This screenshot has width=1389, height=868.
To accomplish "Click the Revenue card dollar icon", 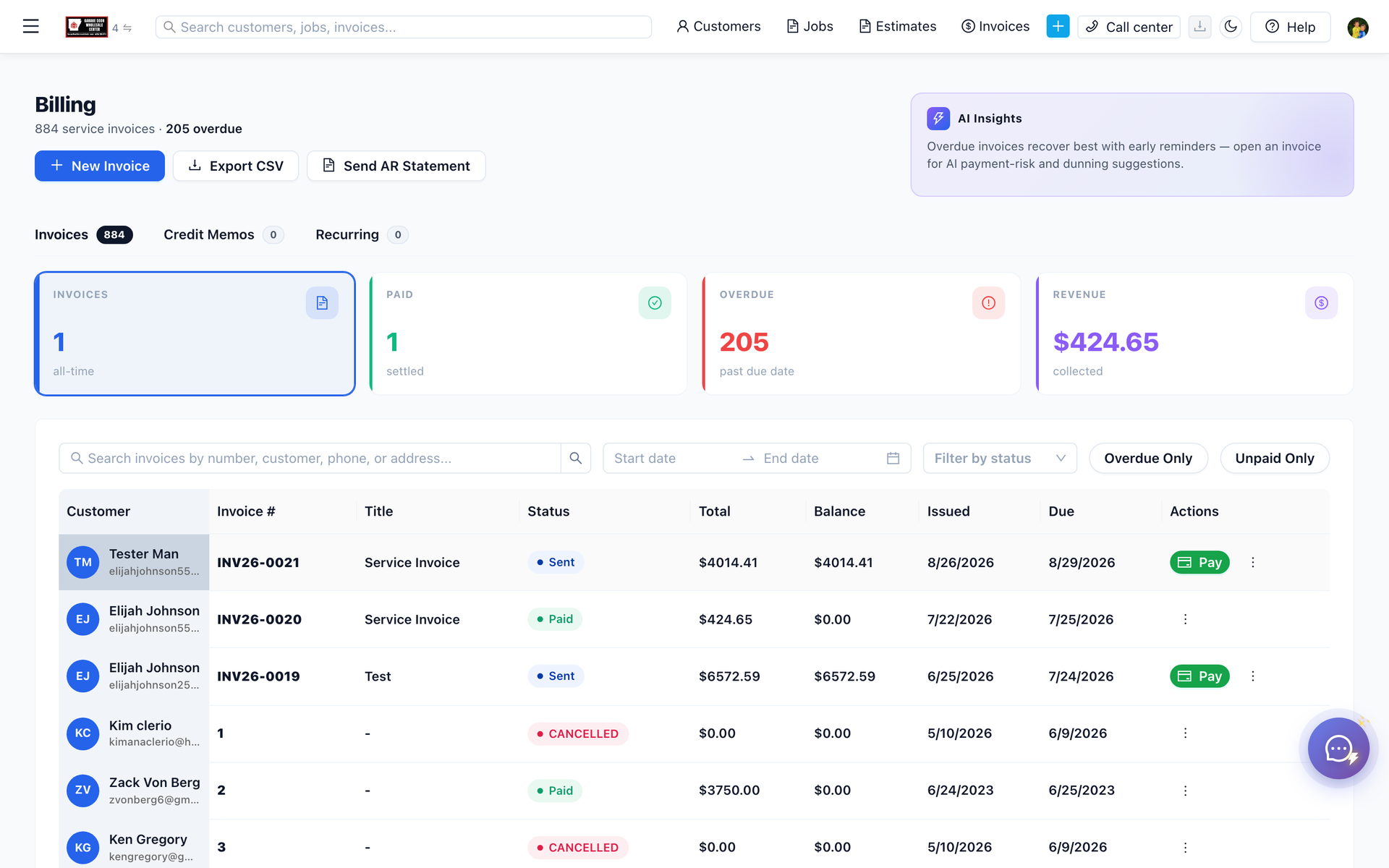I will coord(1321,303).
